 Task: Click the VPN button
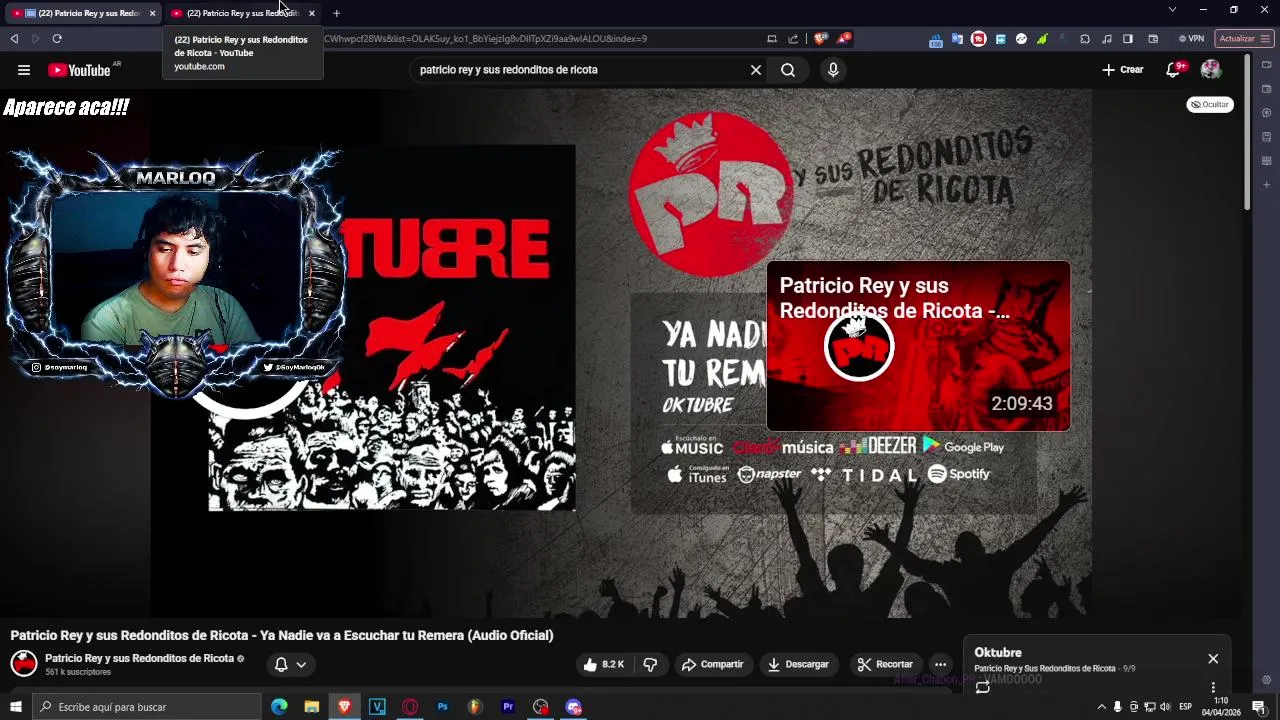1191,39
